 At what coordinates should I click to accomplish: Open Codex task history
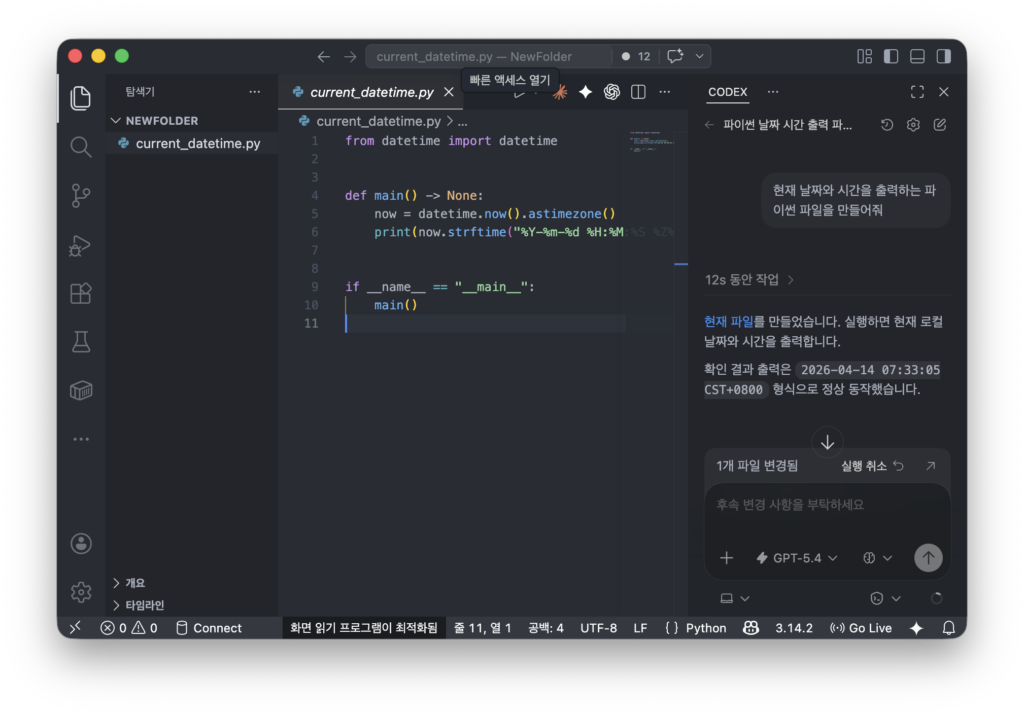[x=886, y=125]
